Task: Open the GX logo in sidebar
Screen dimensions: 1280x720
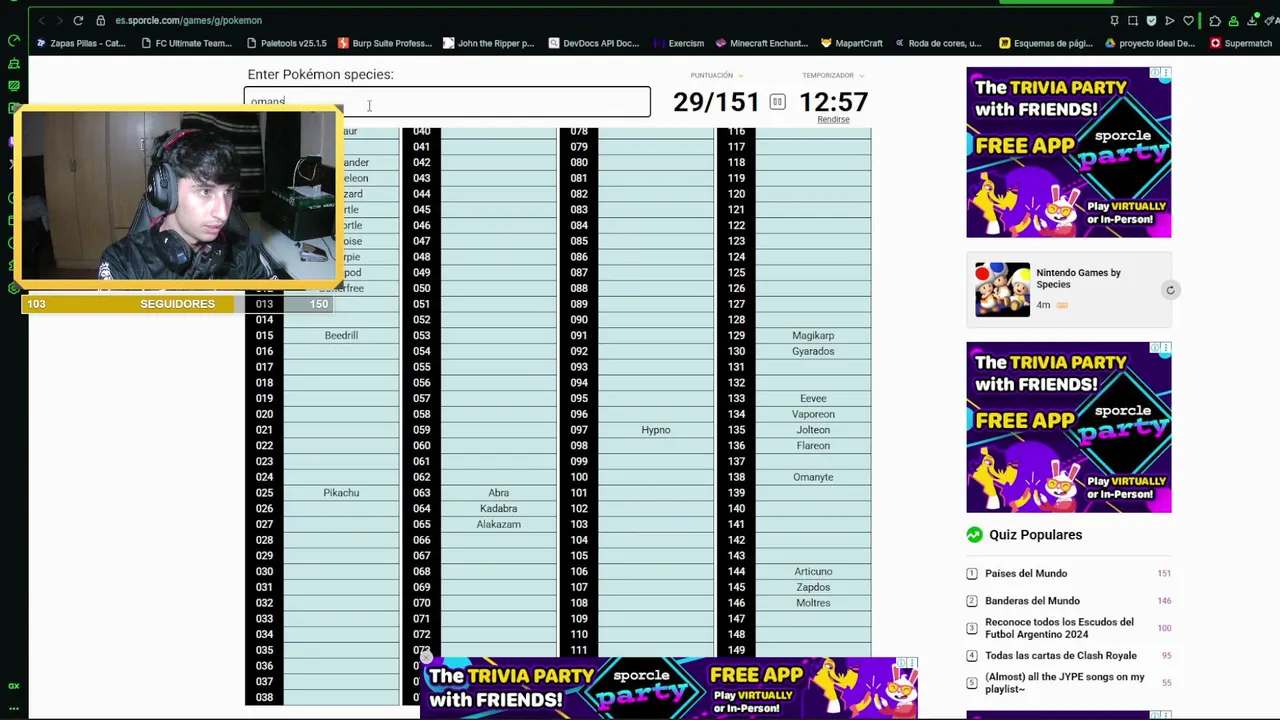Action: tap(14, 686)
